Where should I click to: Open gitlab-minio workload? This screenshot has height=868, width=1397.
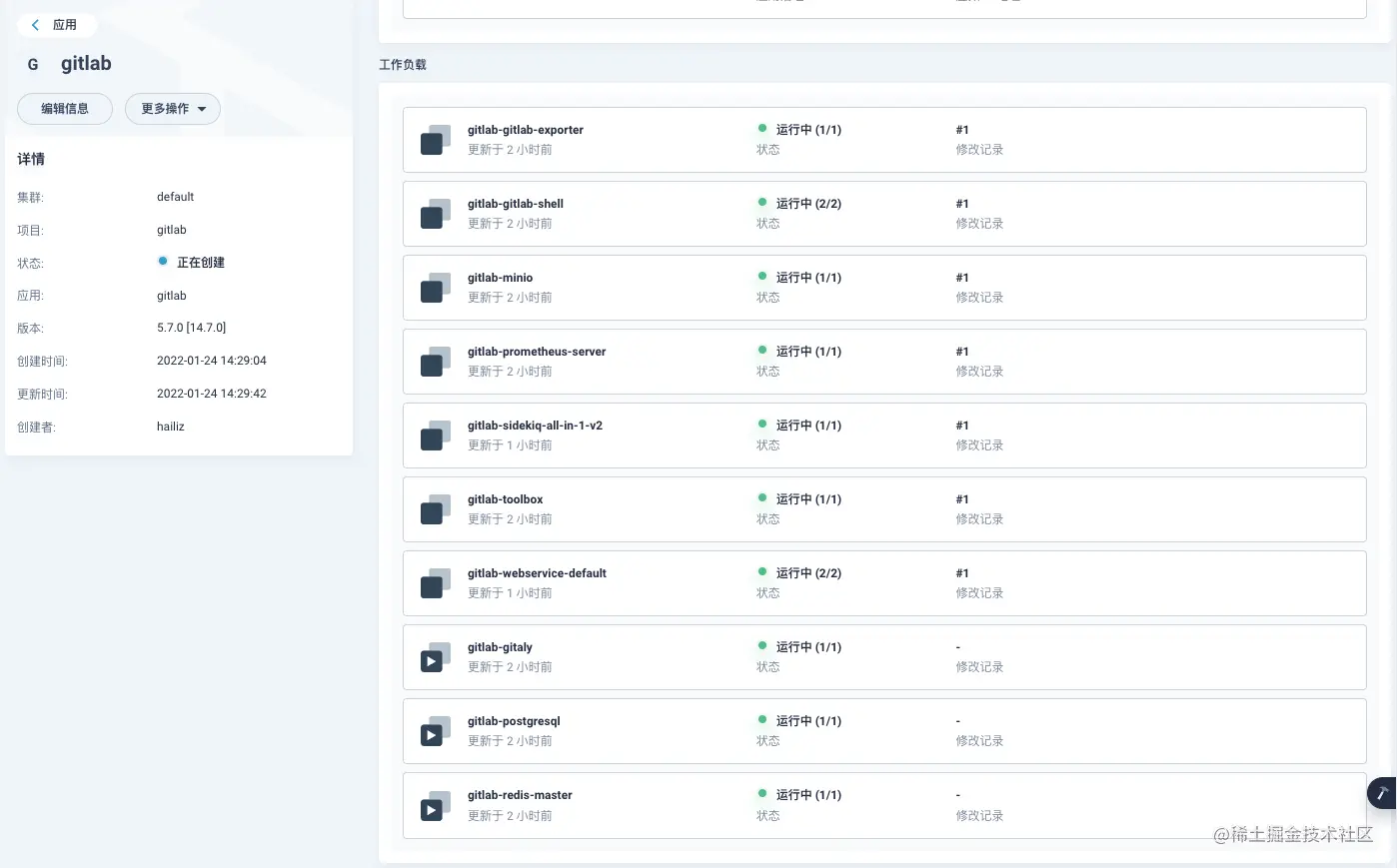[x=500, y=278]
